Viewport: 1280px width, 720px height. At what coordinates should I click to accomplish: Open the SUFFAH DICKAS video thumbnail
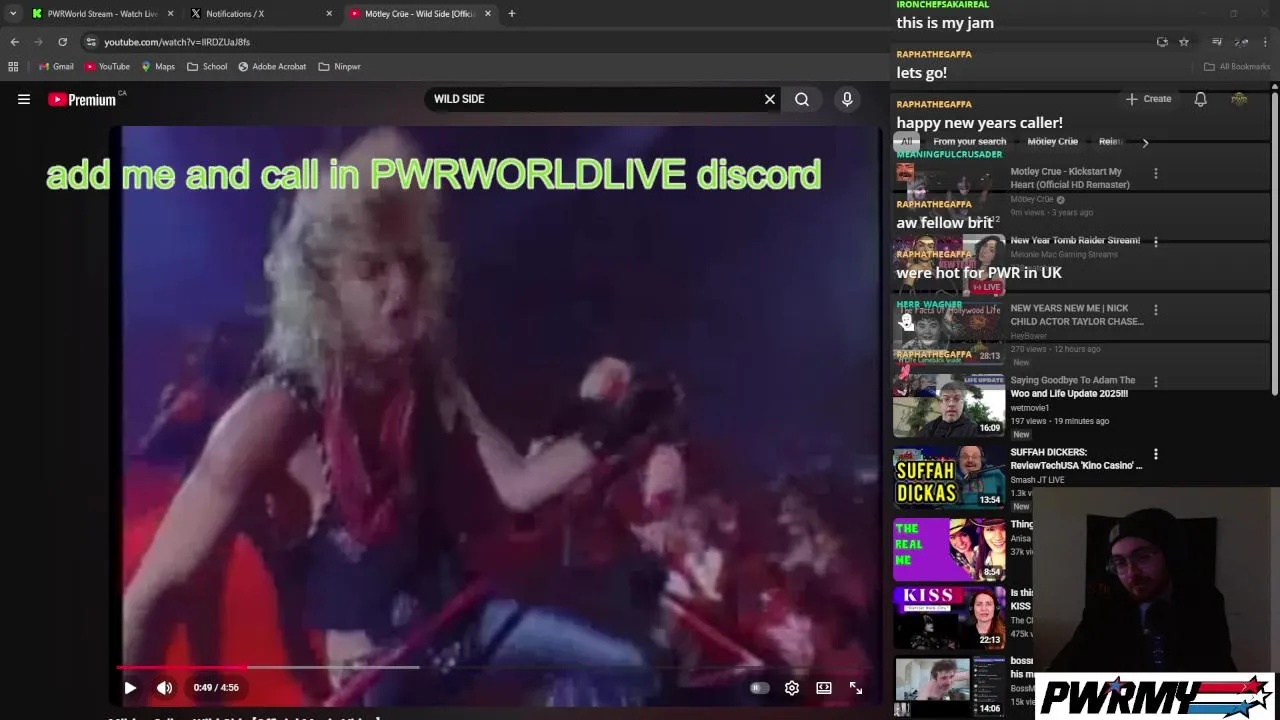pyautogui.click(x=949, y=478)
